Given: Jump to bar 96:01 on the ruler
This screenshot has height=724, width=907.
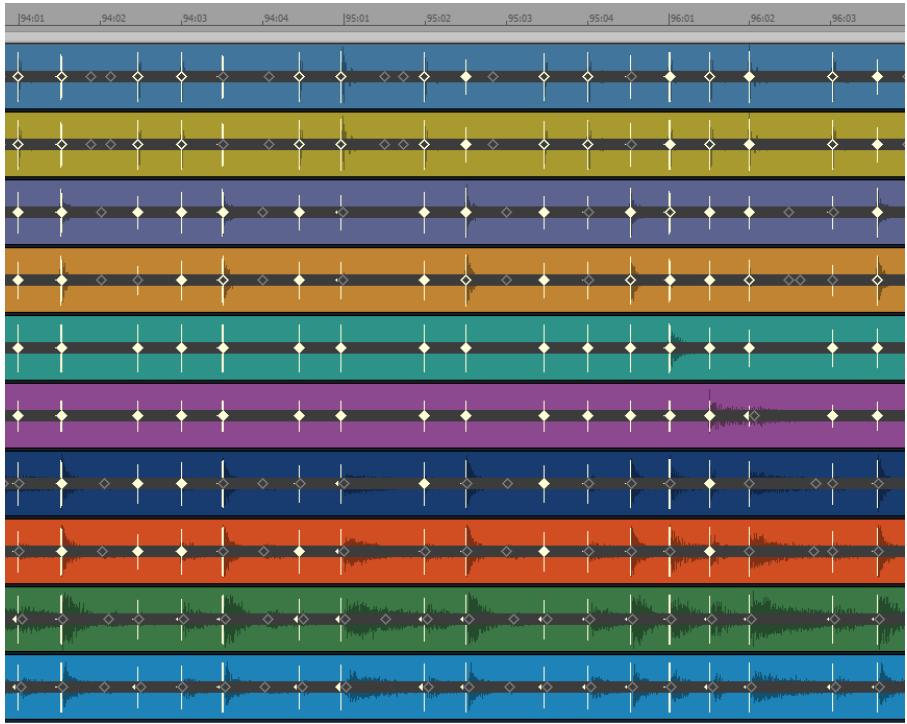Looking at the screenshot, I should [681, 19].
